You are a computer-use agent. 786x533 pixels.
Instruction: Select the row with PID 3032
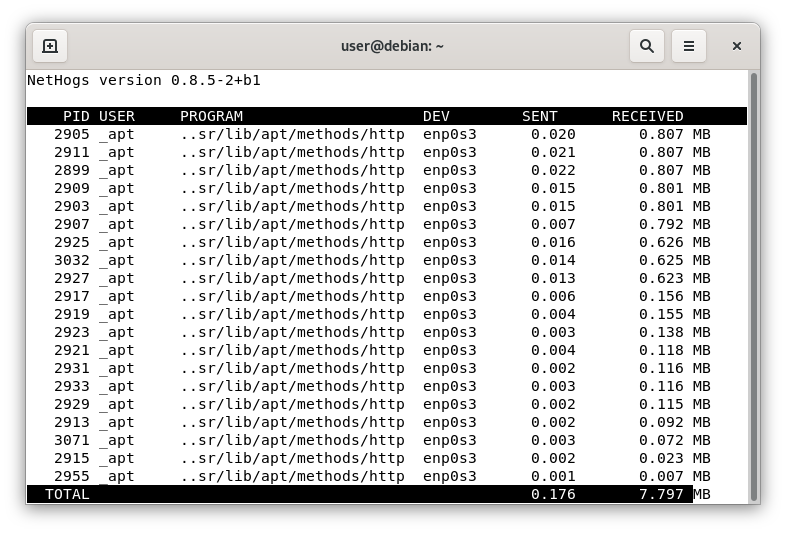pyautogui.click(x=387, y=260)
